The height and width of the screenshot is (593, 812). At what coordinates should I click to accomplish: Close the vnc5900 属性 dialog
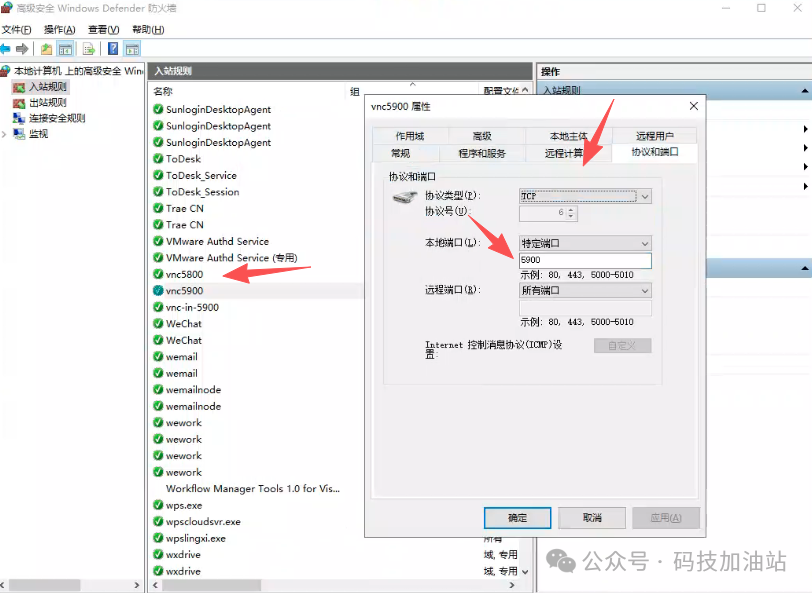coord(694,106)
